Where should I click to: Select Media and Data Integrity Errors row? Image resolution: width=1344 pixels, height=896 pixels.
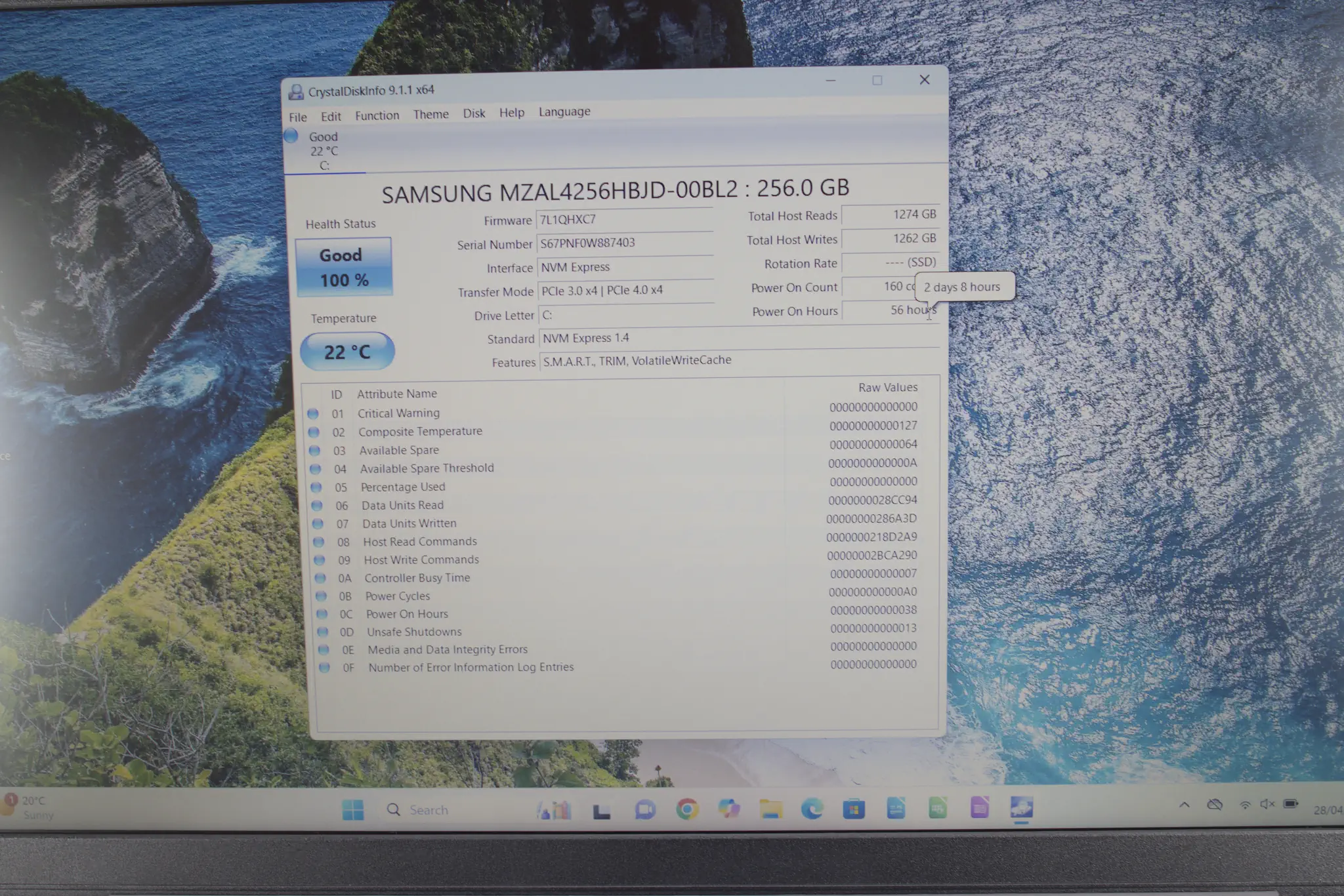[619, 648]
